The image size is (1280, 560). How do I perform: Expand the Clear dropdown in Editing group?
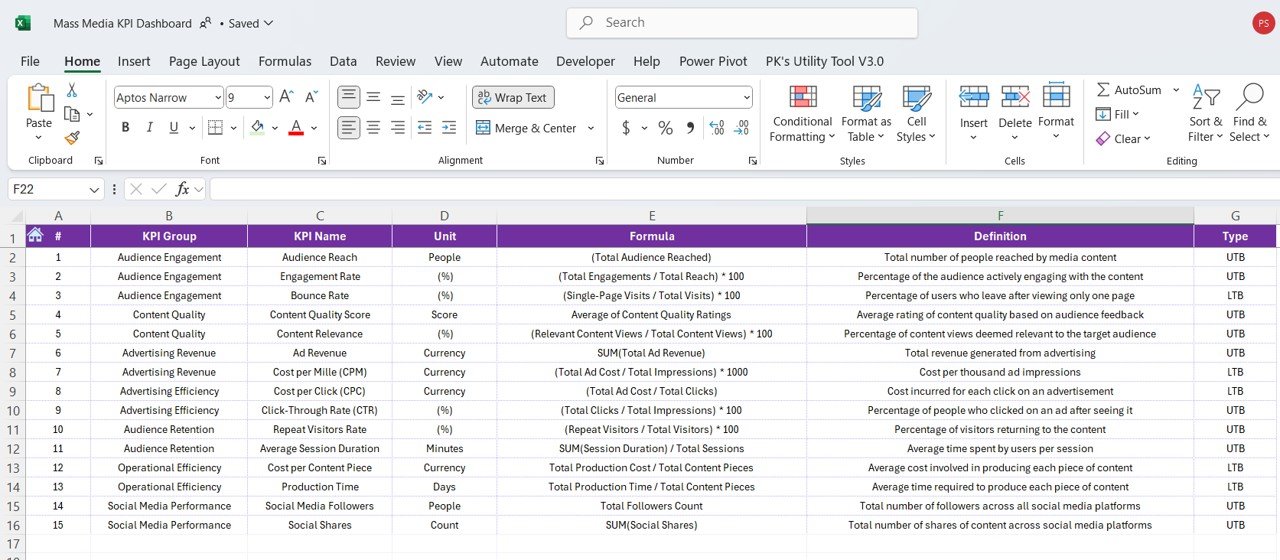point(1147,139)
